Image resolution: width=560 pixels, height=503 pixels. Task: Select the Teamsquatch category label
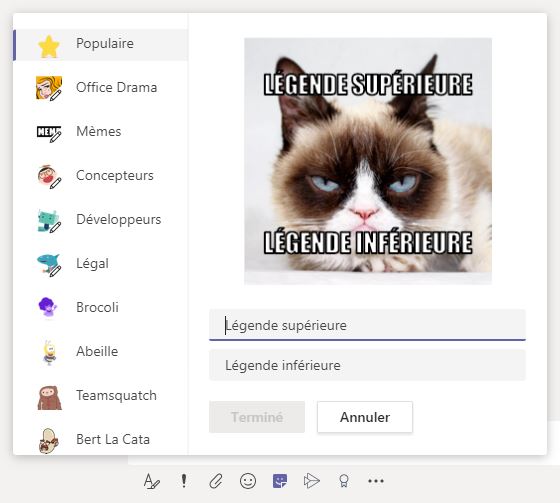[x=116, y=395]
